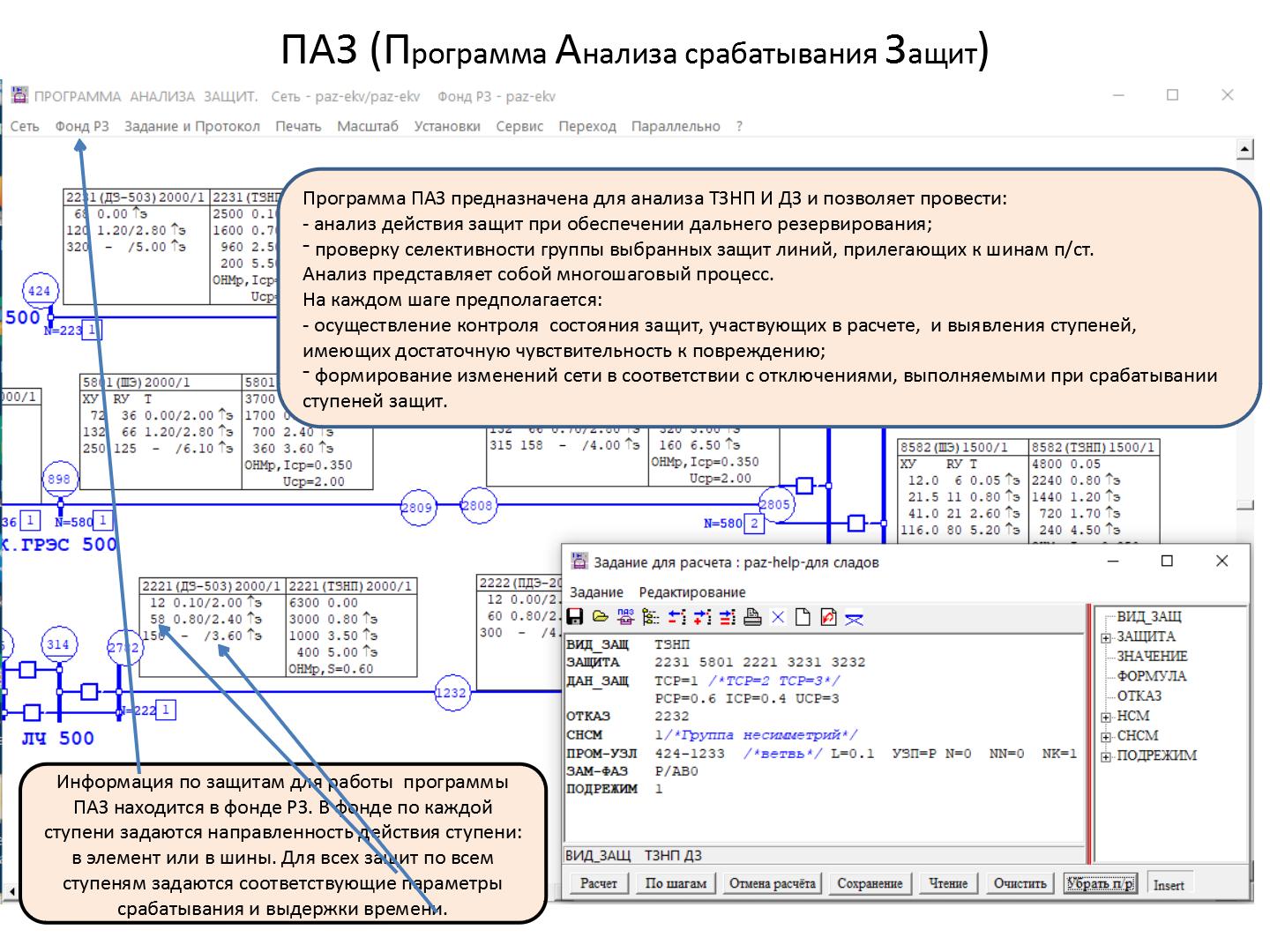This screenshot has width=1270, height=952.
Task: Click the blank new document icon
Action: point(803,617)
